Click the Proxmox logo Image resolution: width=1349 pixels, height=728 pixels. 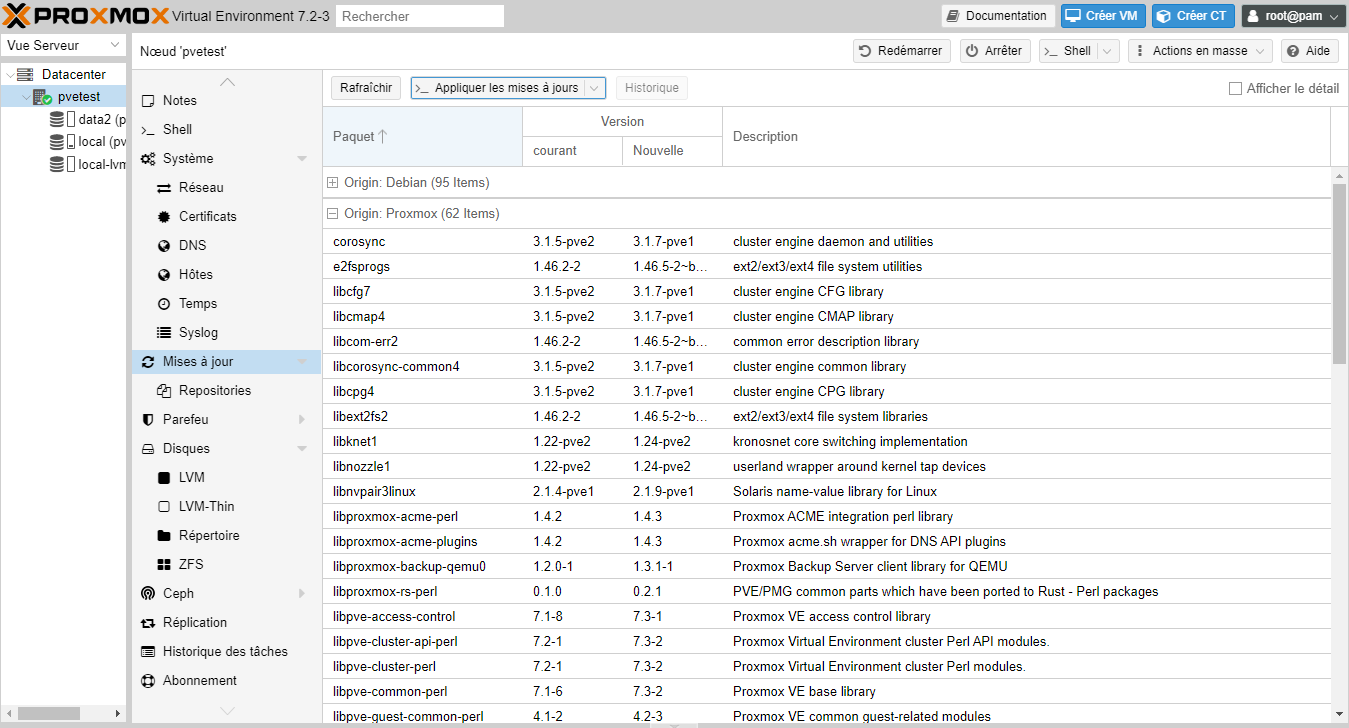click(84, 15)
